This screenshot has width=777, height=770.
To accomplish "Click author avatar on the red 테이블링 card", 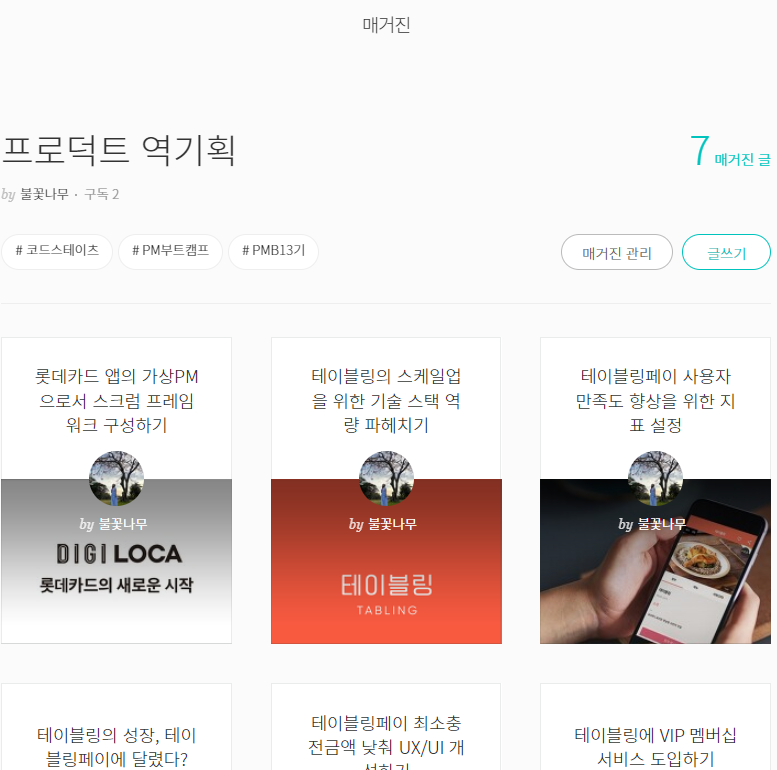I will coord(386,478).
